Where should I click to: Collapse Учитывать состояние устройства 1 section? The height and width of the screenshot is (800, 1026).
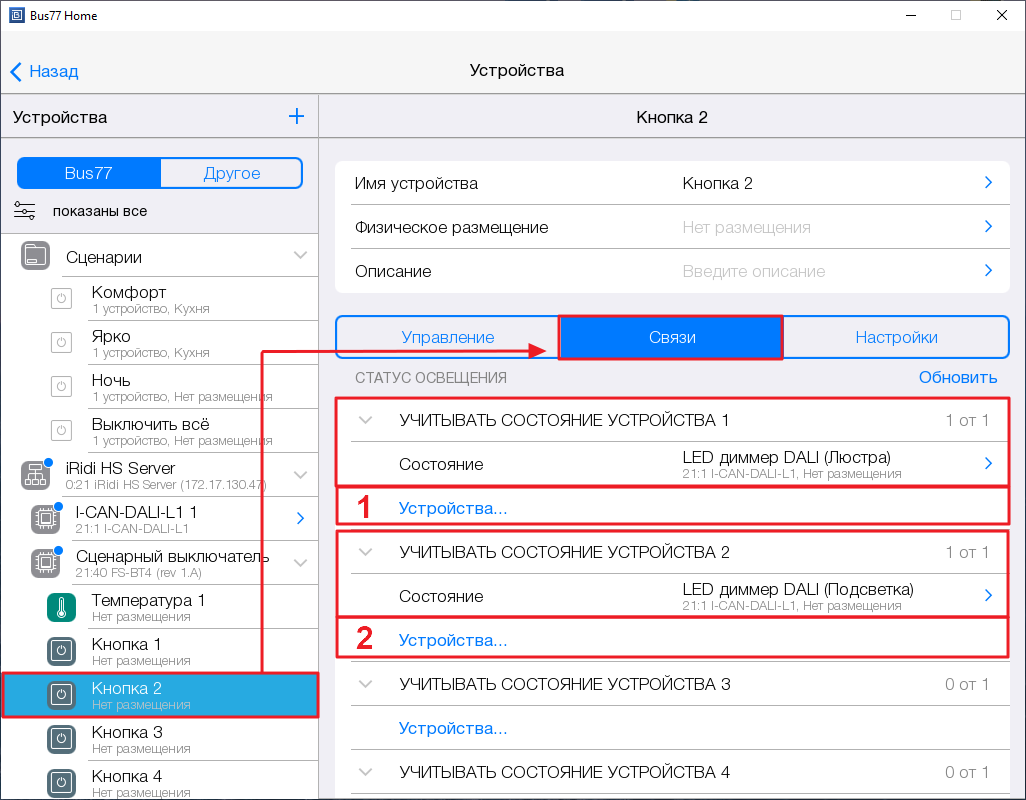pos(365,420)
